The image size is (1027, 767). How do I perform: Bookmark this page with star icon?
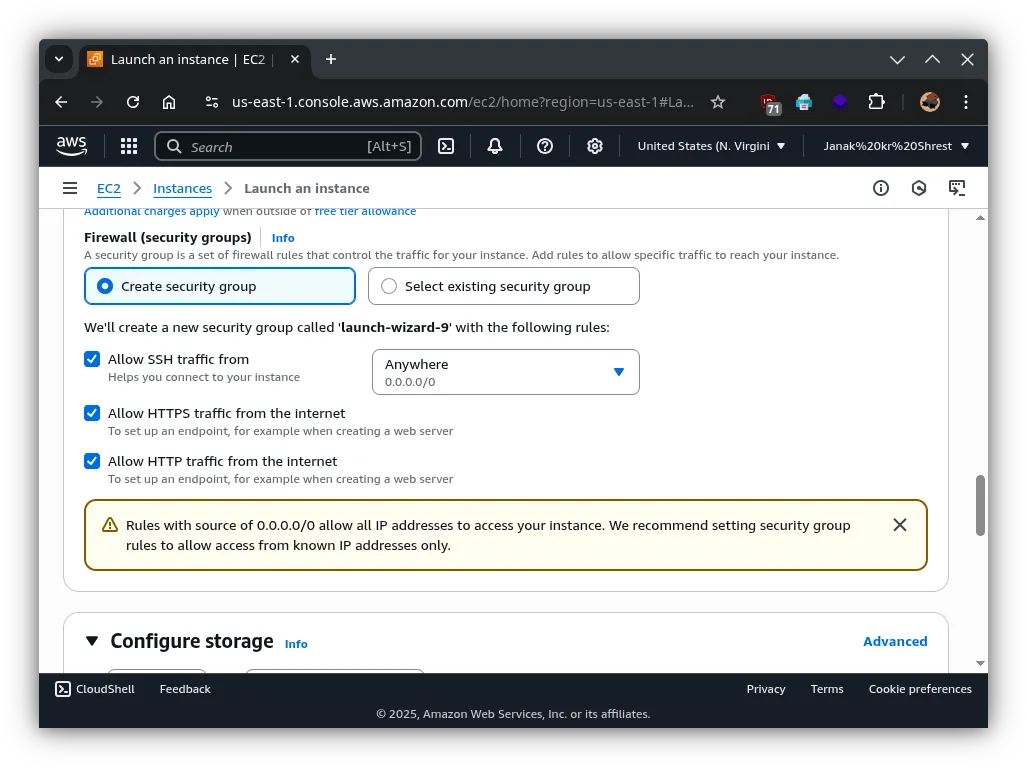[x=717, y=102]
